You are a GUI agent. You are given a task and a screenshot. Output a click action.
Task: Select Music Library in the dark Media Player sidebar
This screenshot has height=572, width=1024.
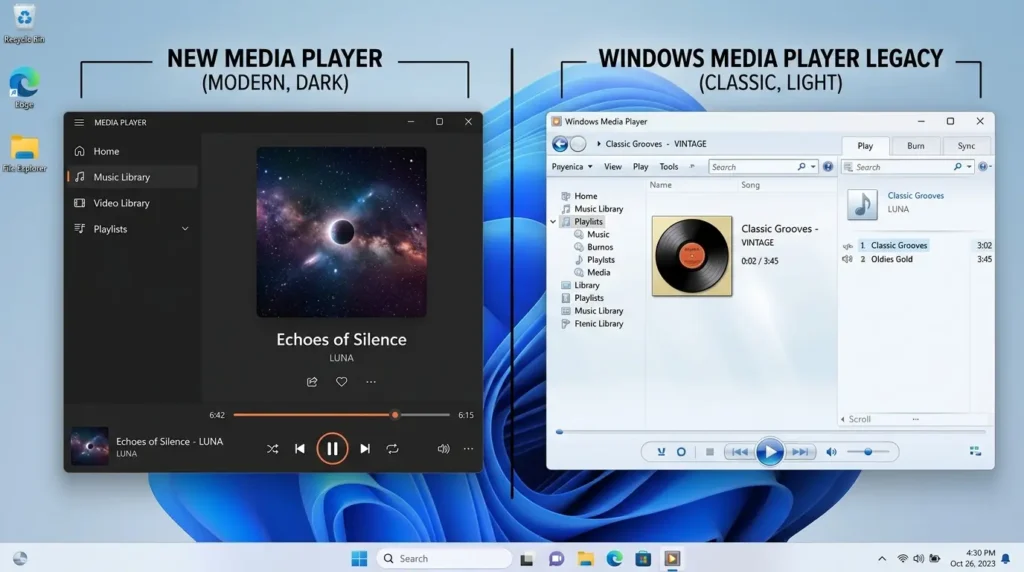pyautogui.click(x=133, y=177)
